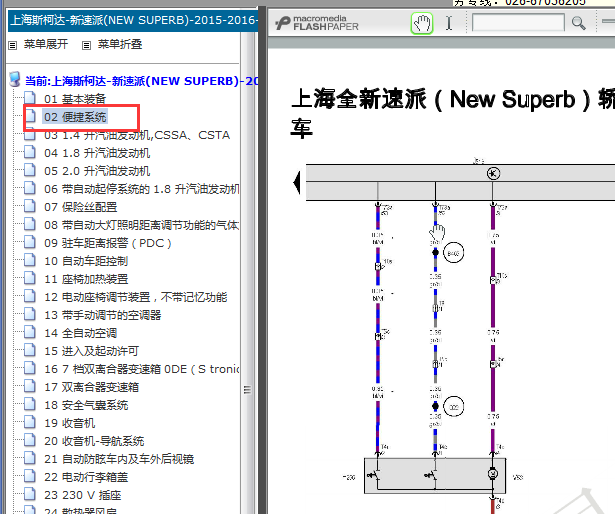Viewport: 615px width, 514px height.
Task: Open 16 7 档双离合器变速箱 entry
Action: (142, 369)
